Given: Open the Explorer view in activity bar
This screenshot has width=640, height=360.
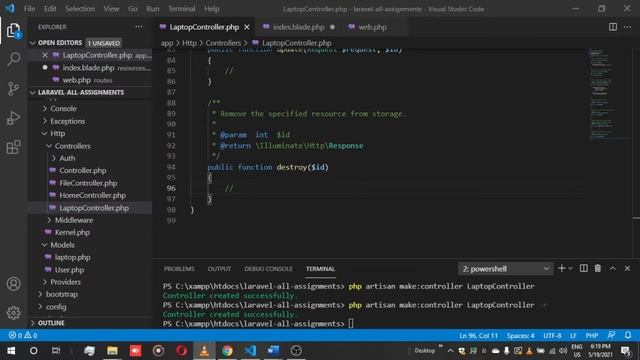Looking at the screenshot, I should pos(13,31).
